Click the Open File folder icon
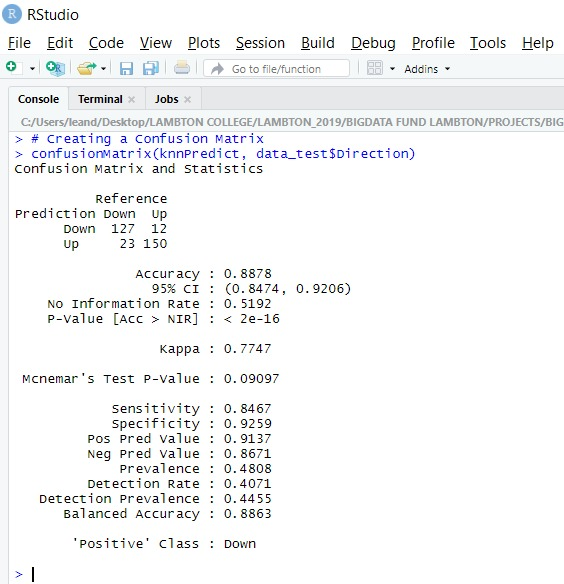 [86, 69]
